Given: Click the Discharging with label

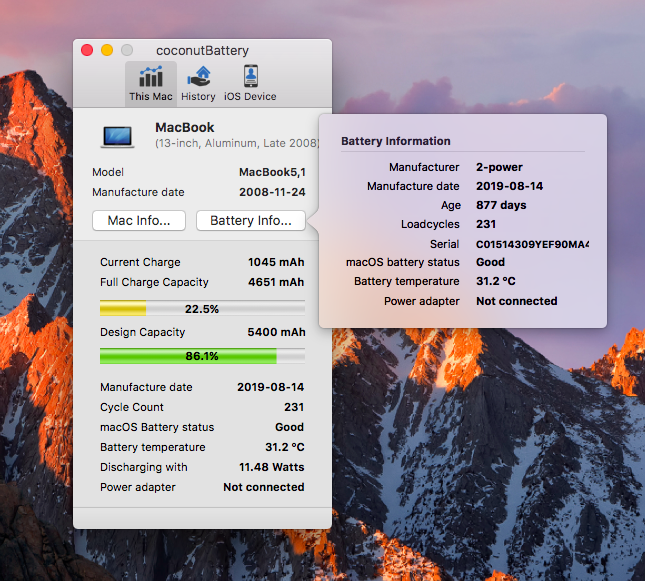Looking at the screenshot, I should click(144, 467).
